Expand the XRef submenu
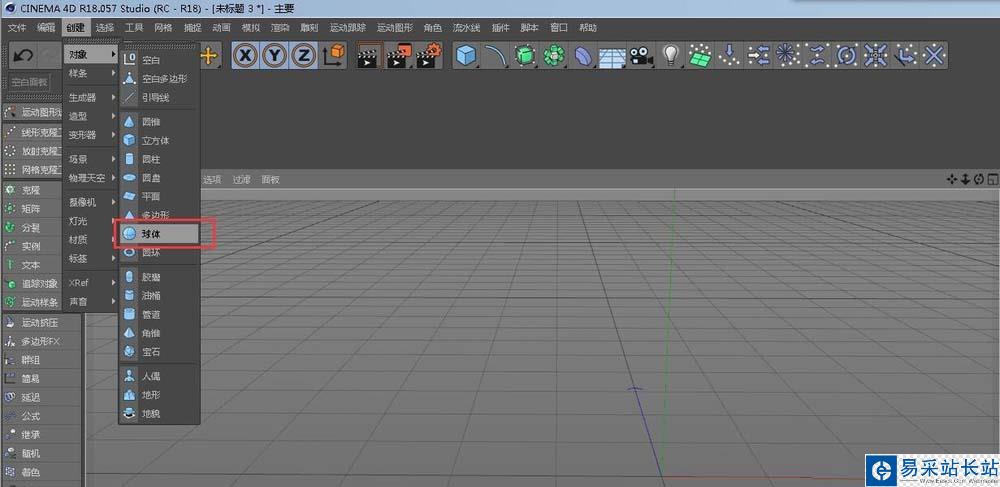This screenshot has height=487, width=1000. tap(92, 282)
